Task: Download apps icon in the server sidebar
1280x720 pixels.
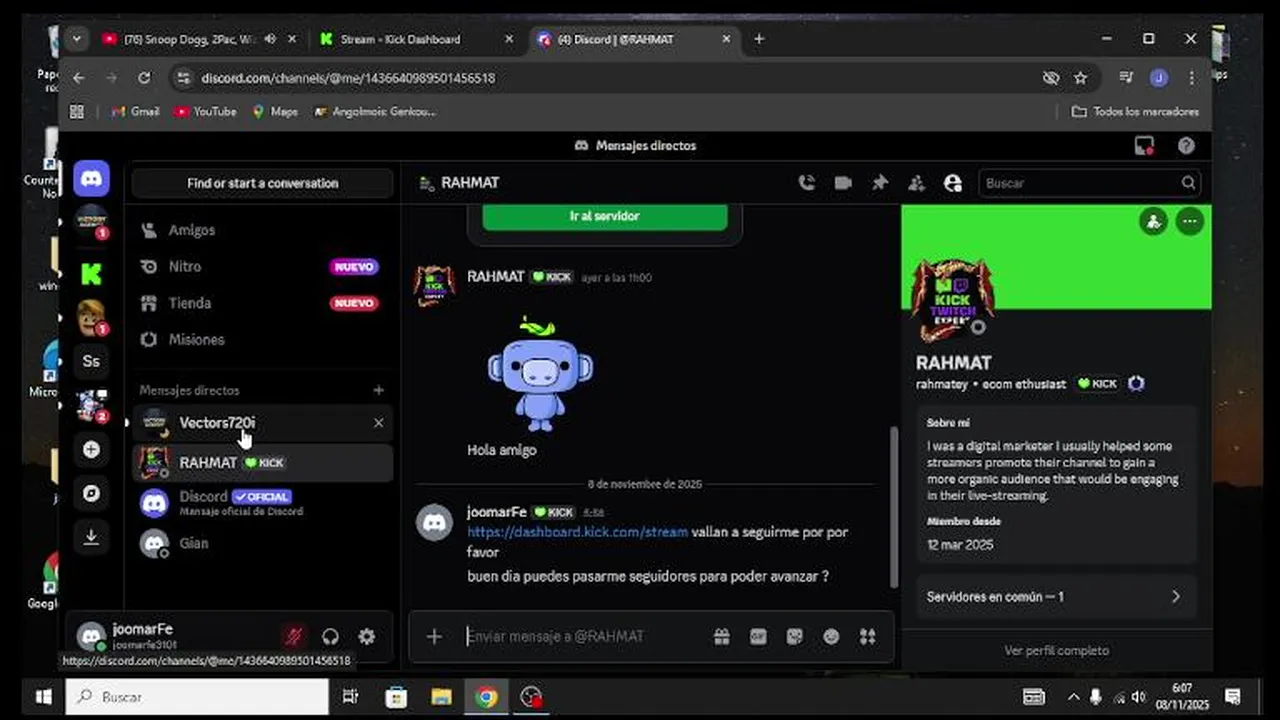Action: 91,537
